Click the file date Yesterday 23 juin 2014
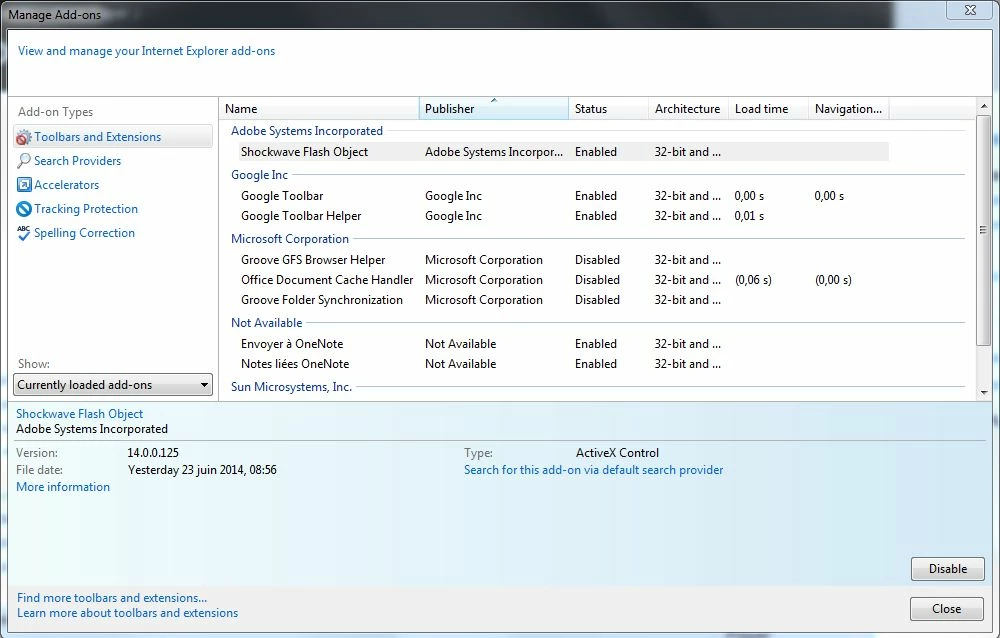The width and height of the screenshot is (1000, 638). click(202, 470)
